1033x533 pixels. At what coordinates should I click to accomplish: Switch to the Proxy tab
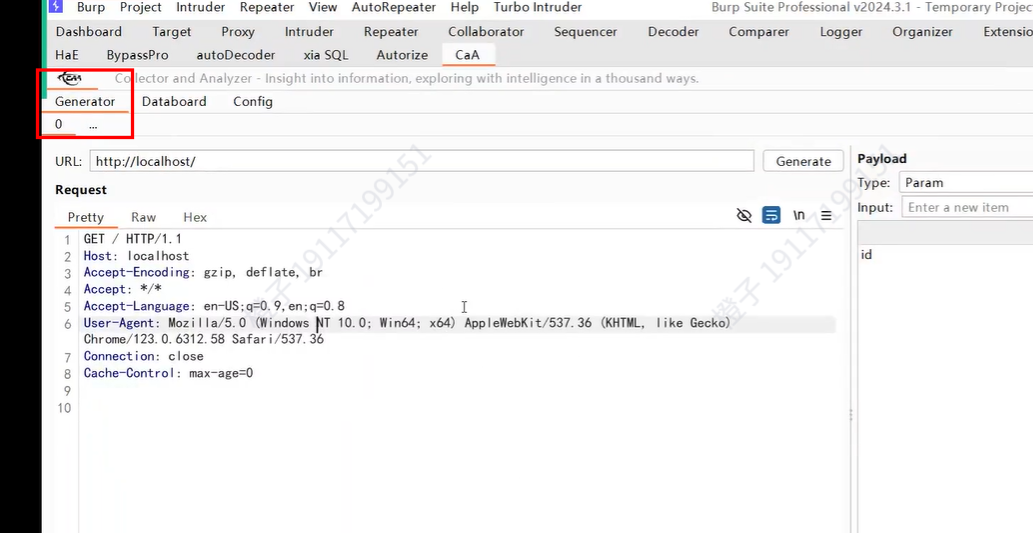point(238,32)
